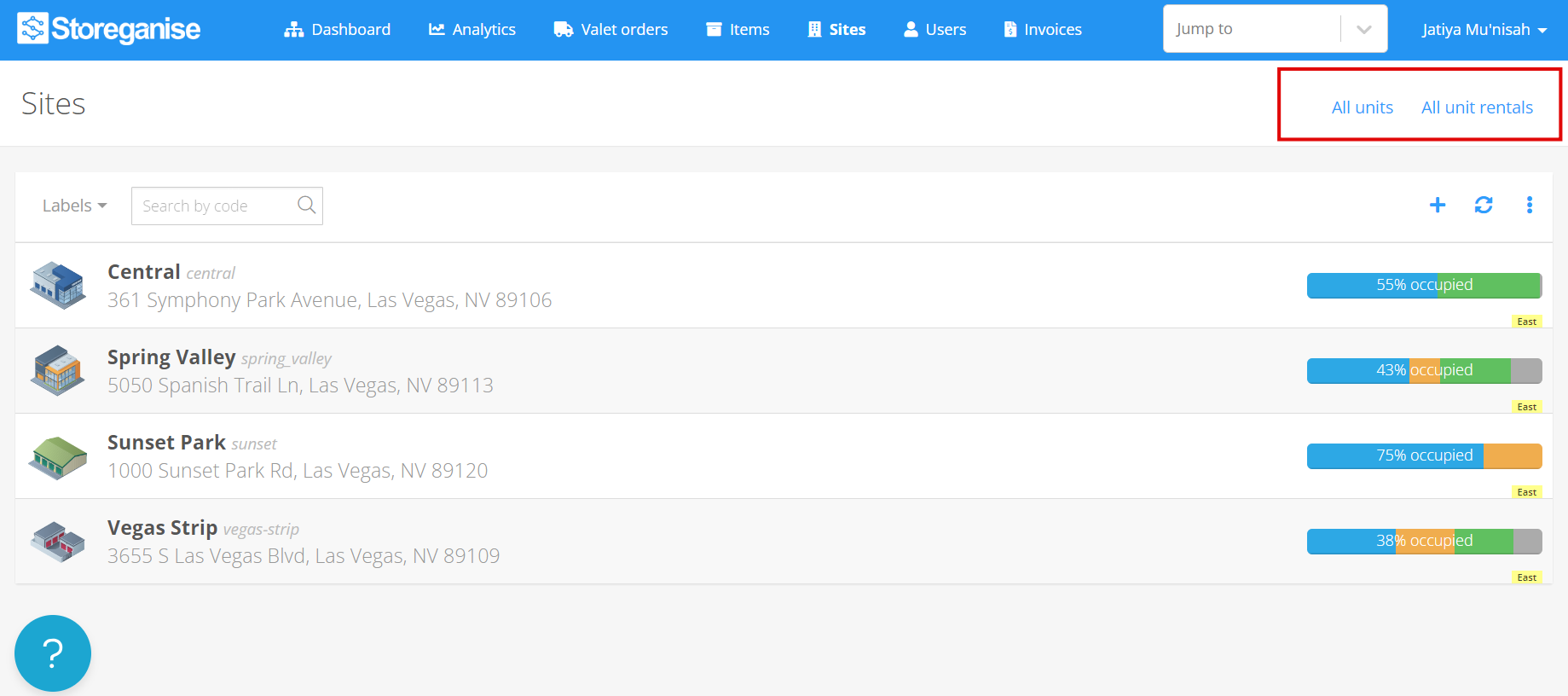Image resolution: width=1568 pixels, height=696 pixels.
Task: Expand the Labels filter dropdown
Action: coord(75,206)
